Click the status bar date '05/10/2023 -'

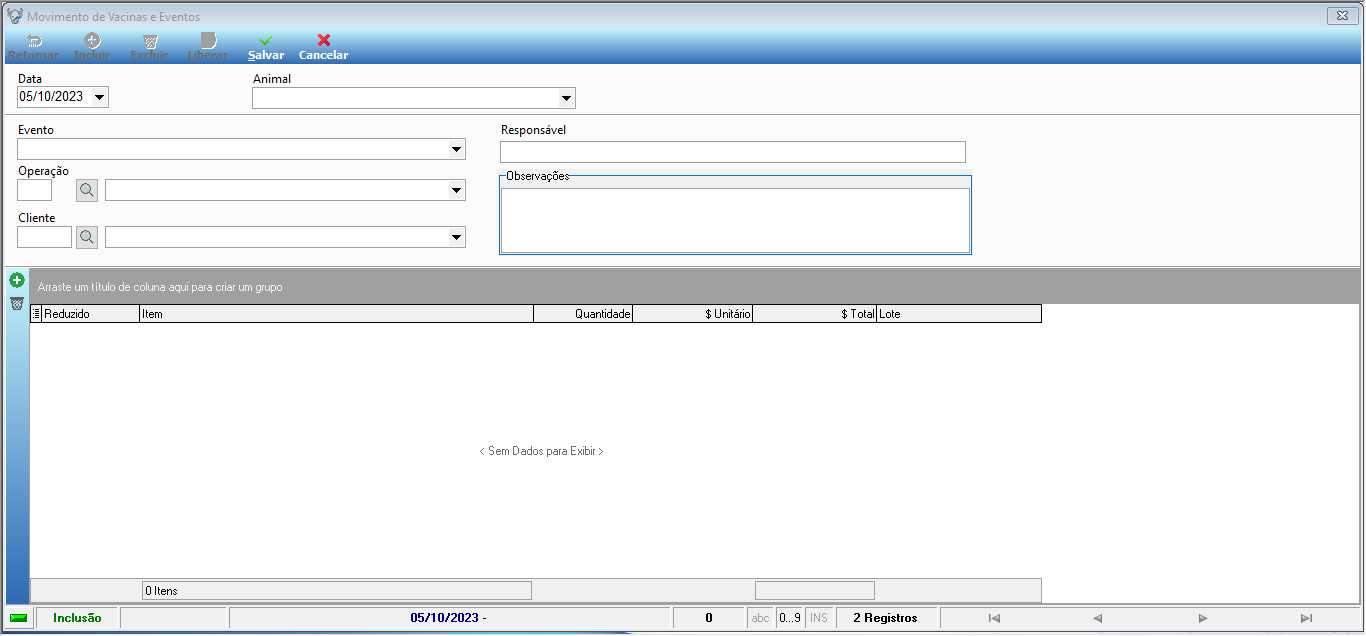448,618
